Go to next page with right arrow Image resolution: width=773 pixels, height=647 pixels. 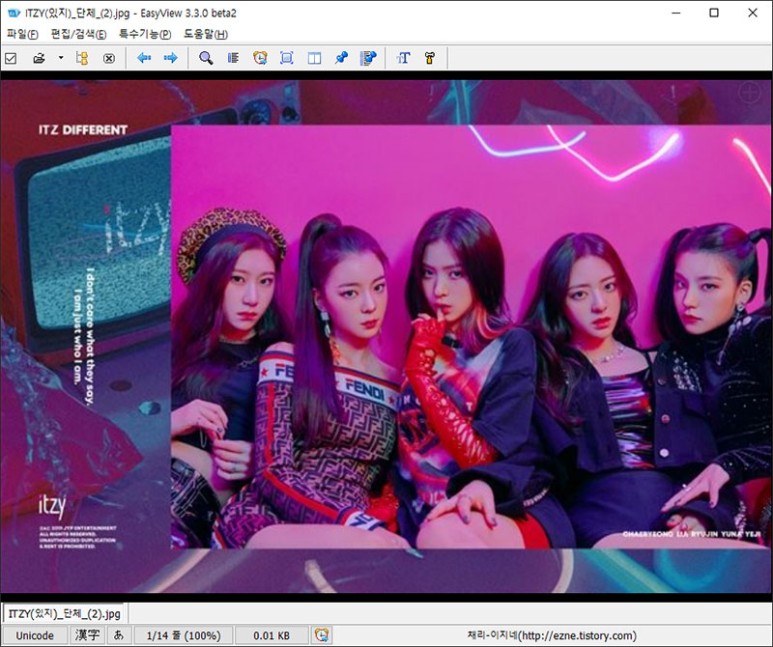tap(171, 58)
